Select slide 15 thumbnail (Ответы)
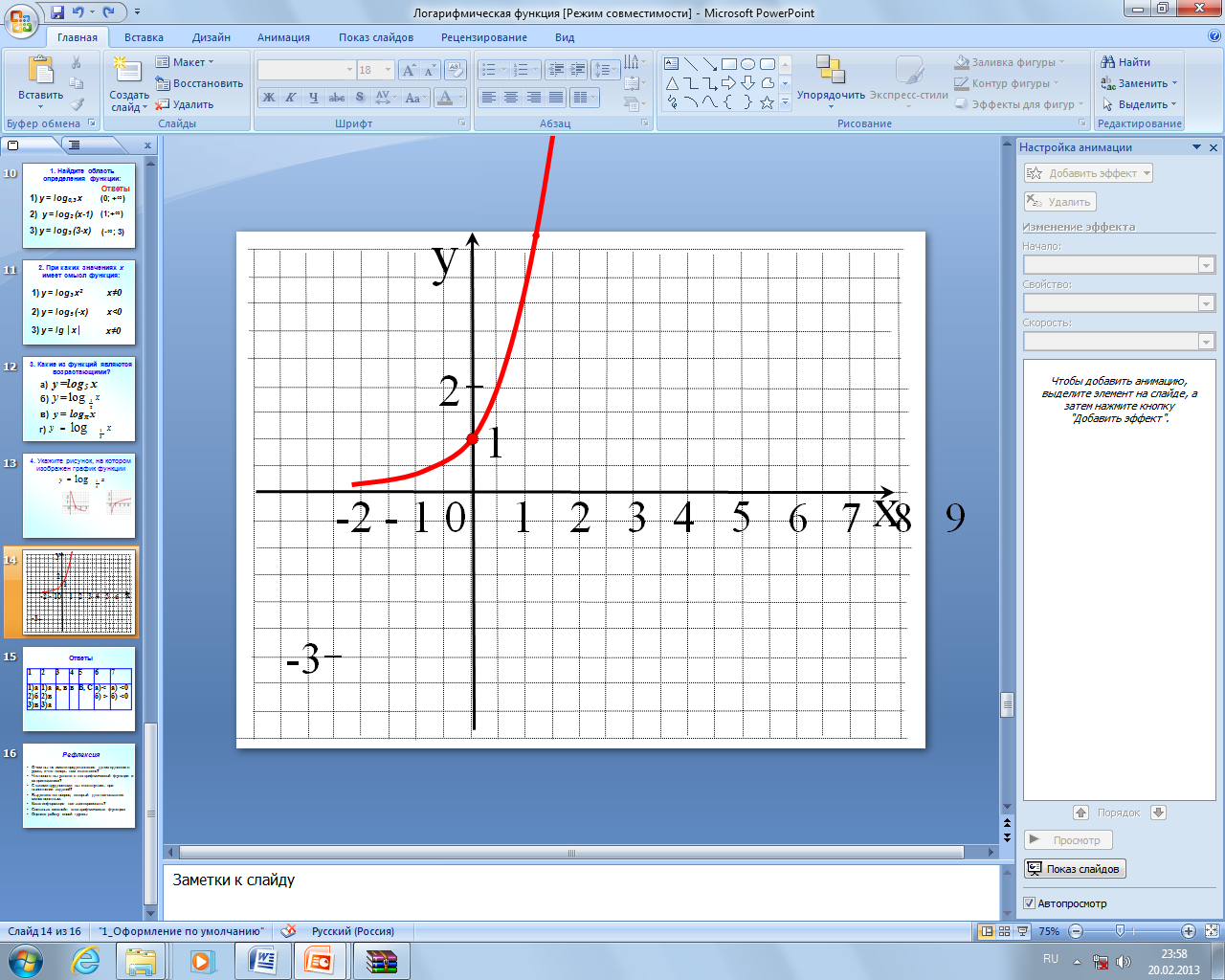 [80, 689]
